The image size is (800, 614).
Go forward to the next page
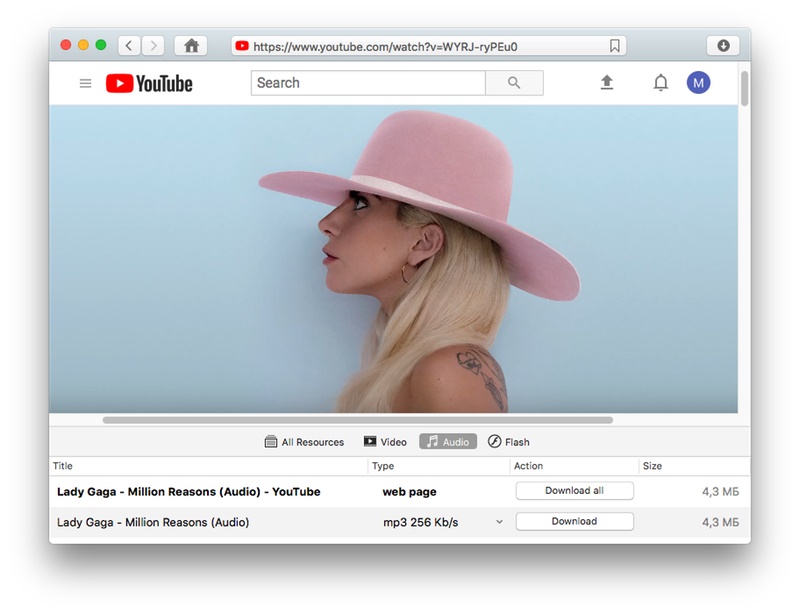pyautogui.click(x=153, y=46)
